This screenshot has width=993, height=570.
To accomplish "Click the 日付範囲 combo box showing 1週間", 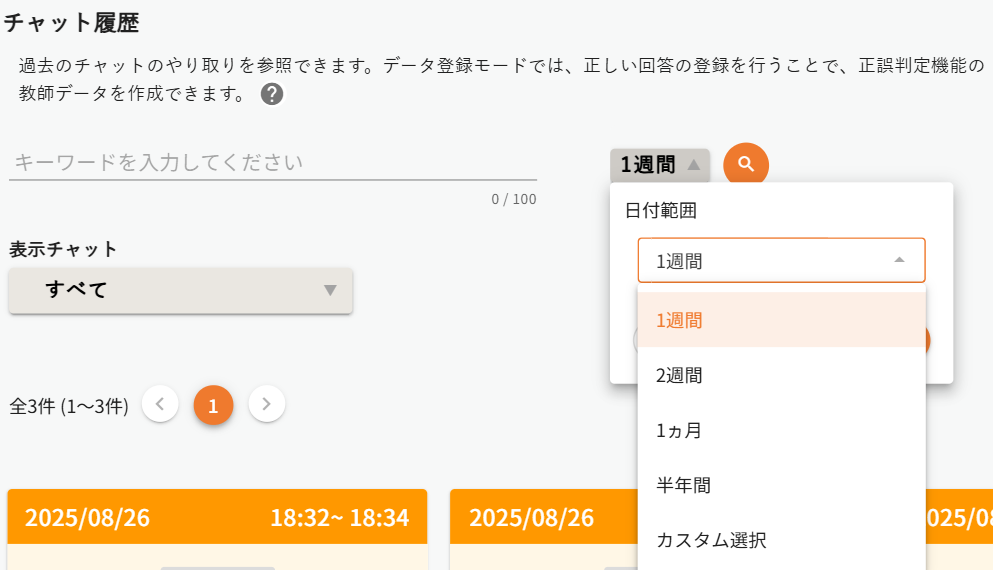I will [780, 260].
